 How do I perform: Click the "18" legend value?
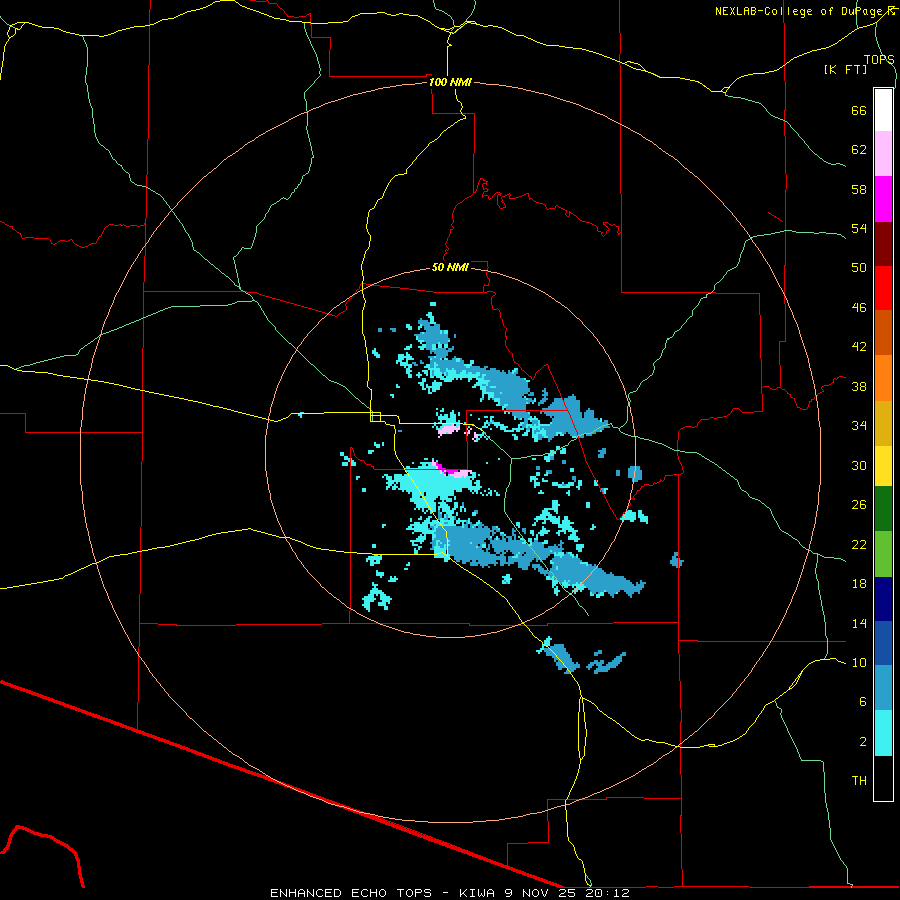[859, 584]
